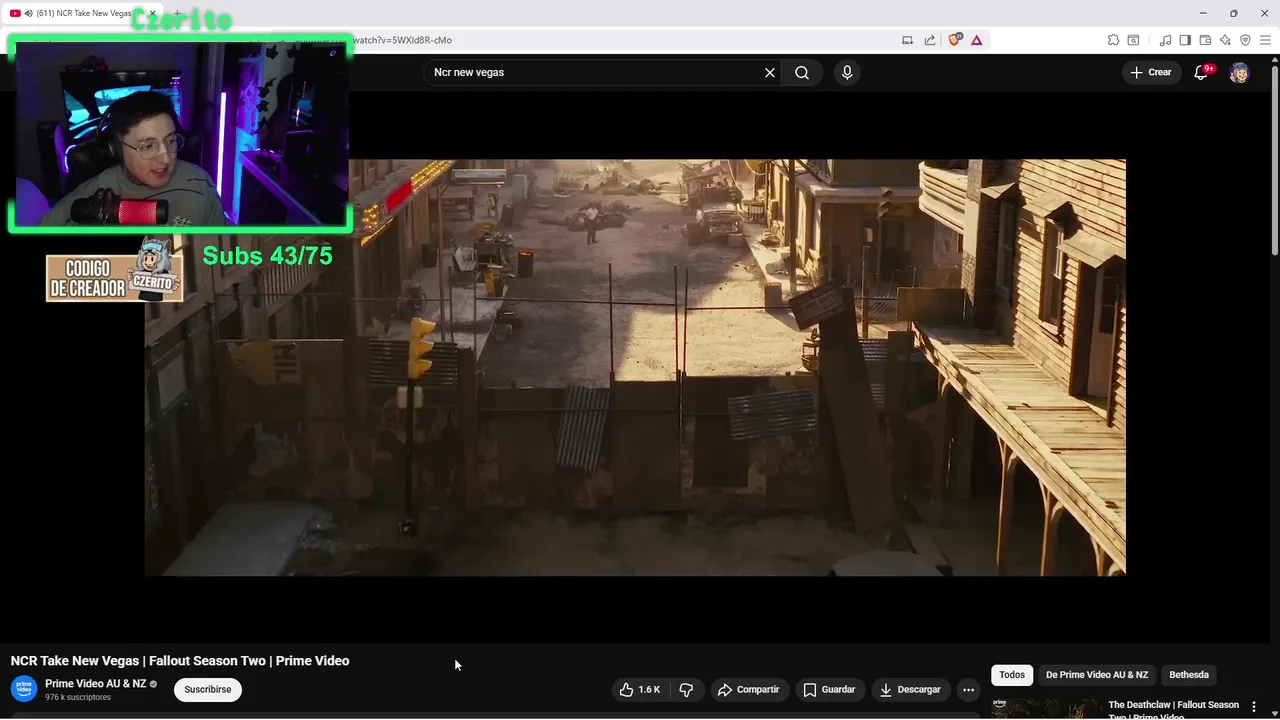This screenshot has height=720, width=1280.
Task: Open Brave Rewards triangle icon
Action: click(x=977, y=40)
